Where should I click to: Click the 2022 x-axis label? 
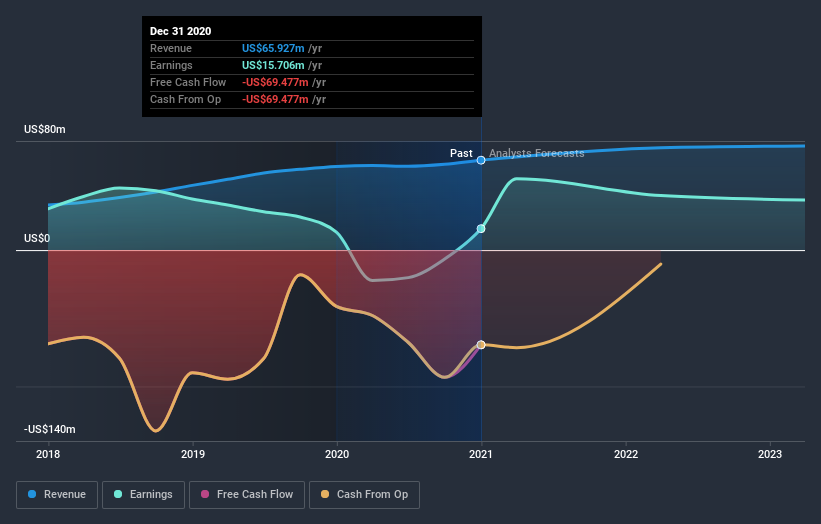tap(626, 454)
